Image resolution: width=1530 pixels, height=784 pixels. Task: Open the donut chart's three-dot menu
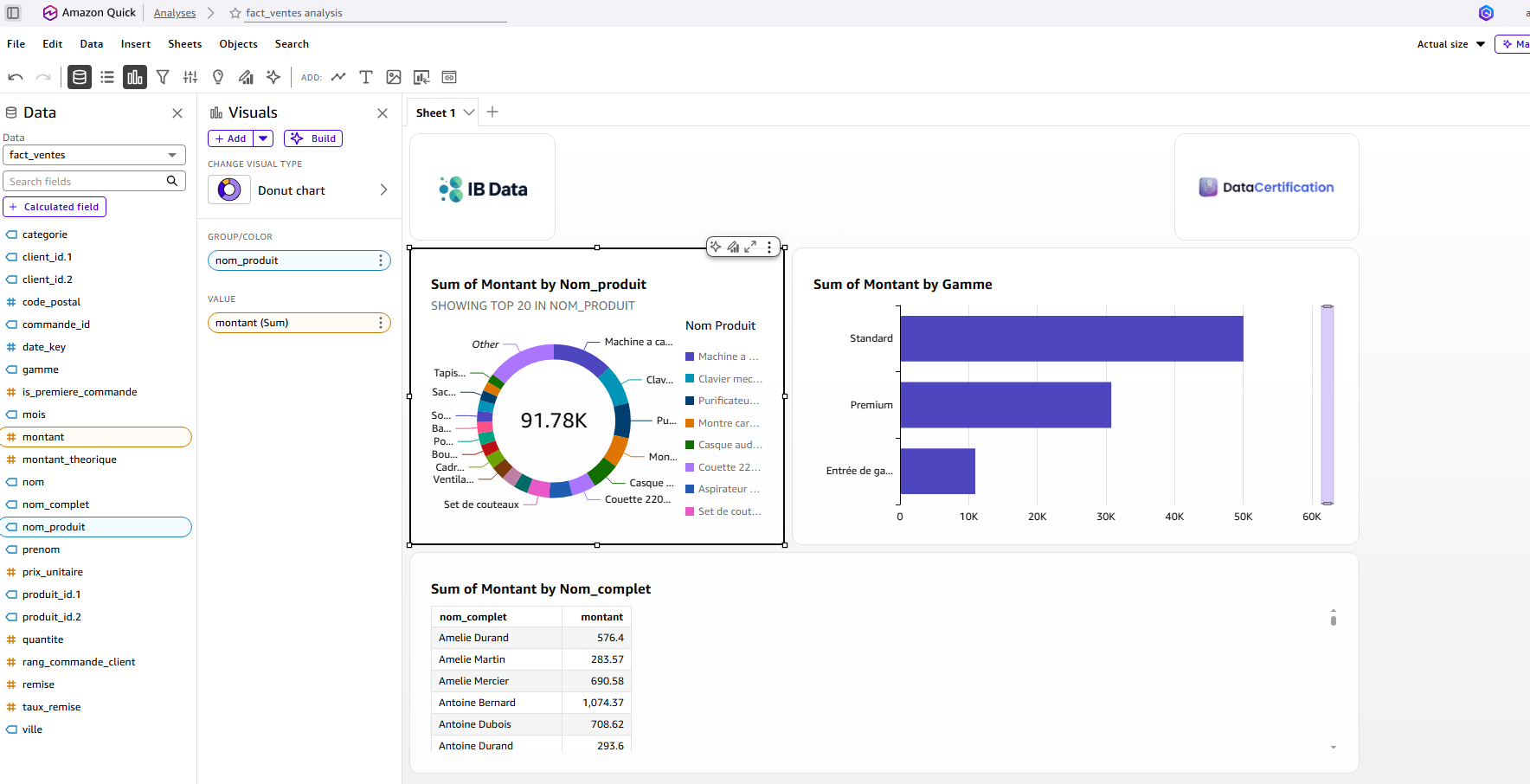(x=769, y=247)
